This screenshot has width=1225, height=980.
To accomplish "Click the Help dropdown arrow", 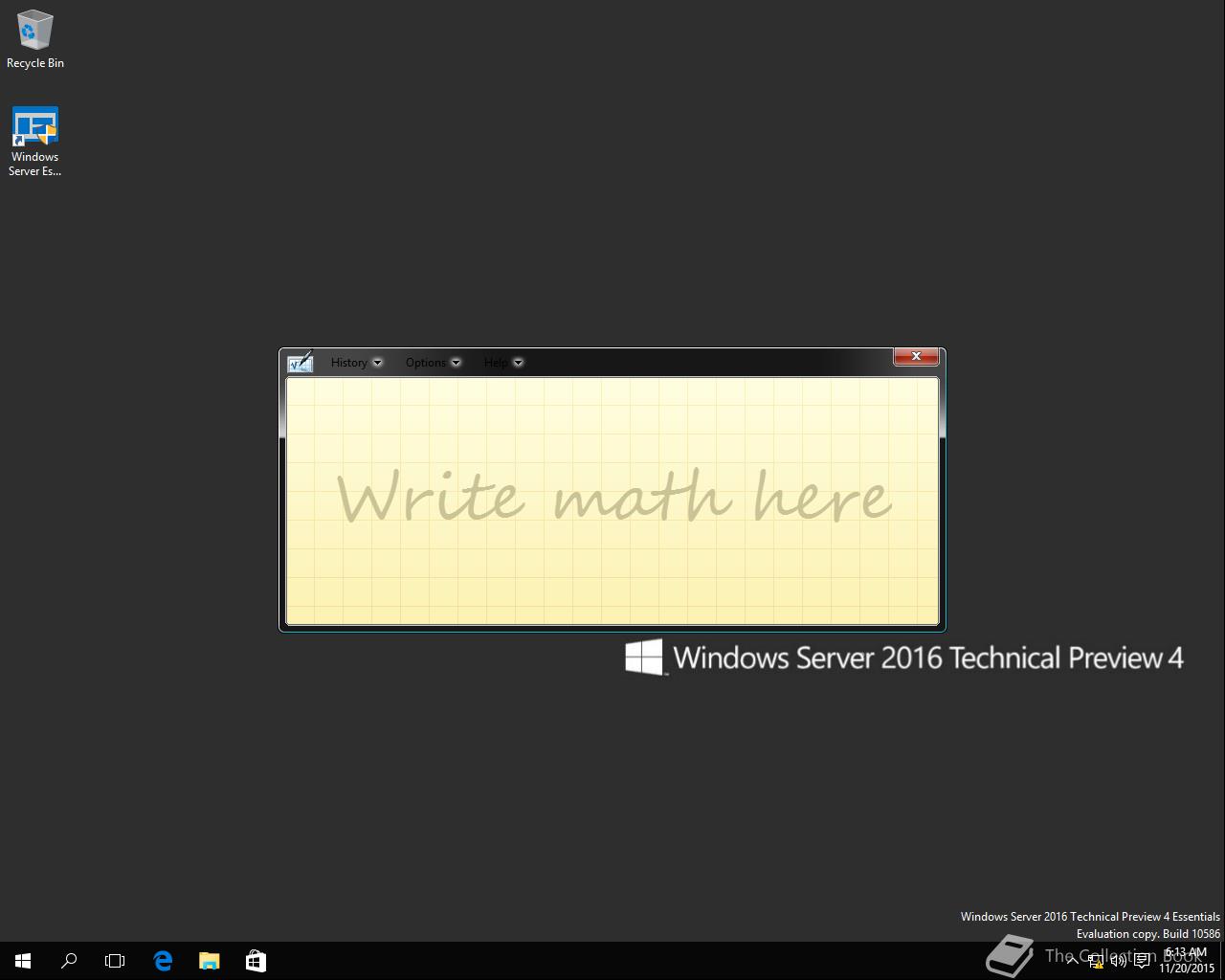I will pos(518,363).
